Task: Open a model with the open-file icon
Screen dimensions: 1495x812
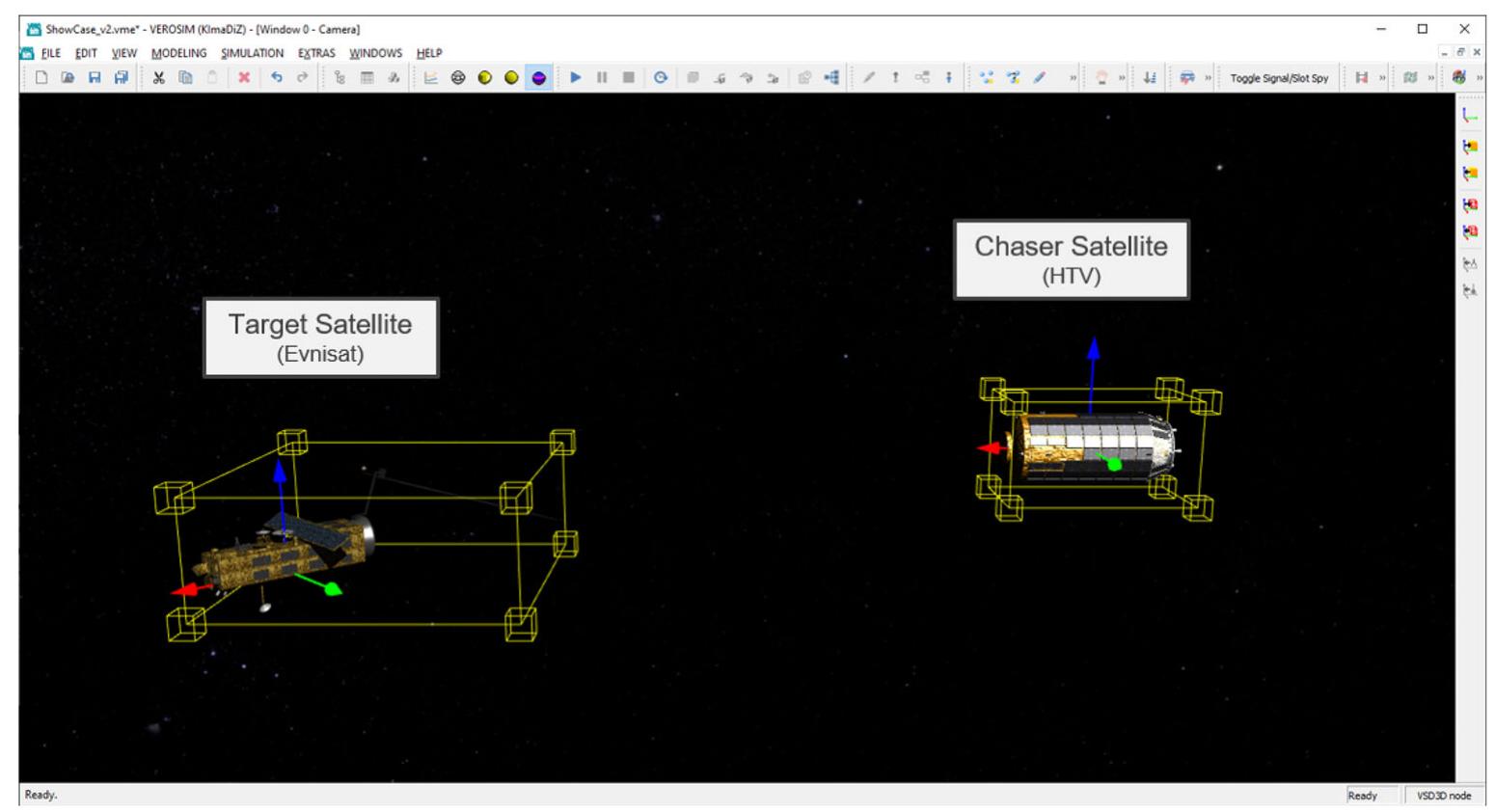Action: (68, 77)
